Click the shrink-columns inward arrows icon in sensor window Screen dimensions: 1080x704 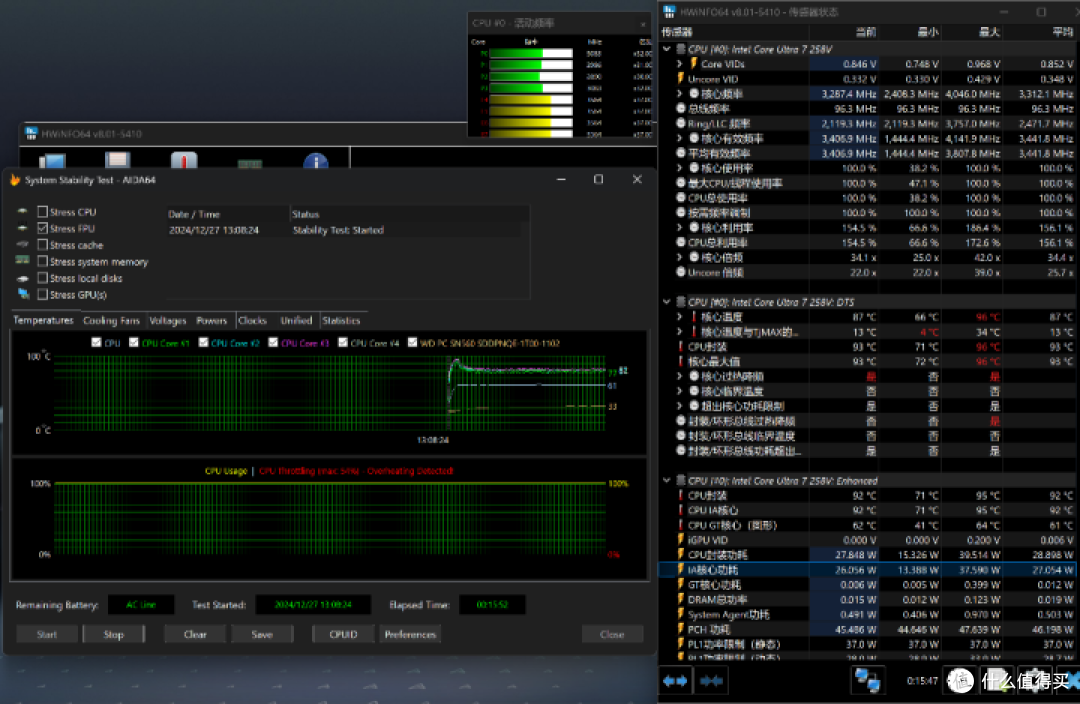tap(712, 681)
